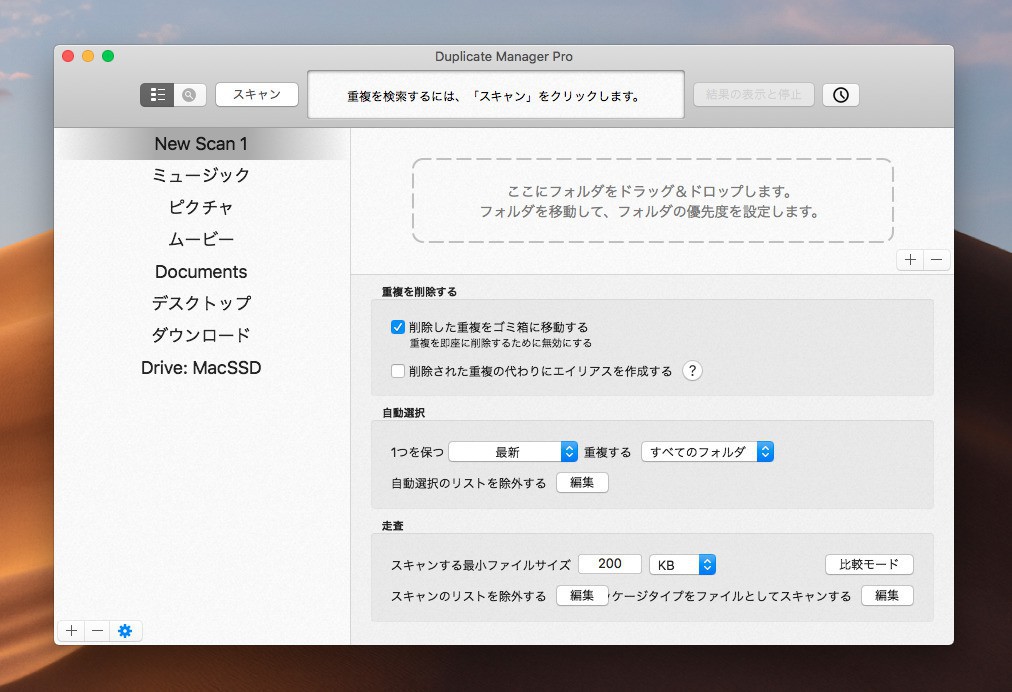Viewport: 1012px width, 692px height.
Task: Click 編集 for auto-select exclusion list
Action: (582, 483)
